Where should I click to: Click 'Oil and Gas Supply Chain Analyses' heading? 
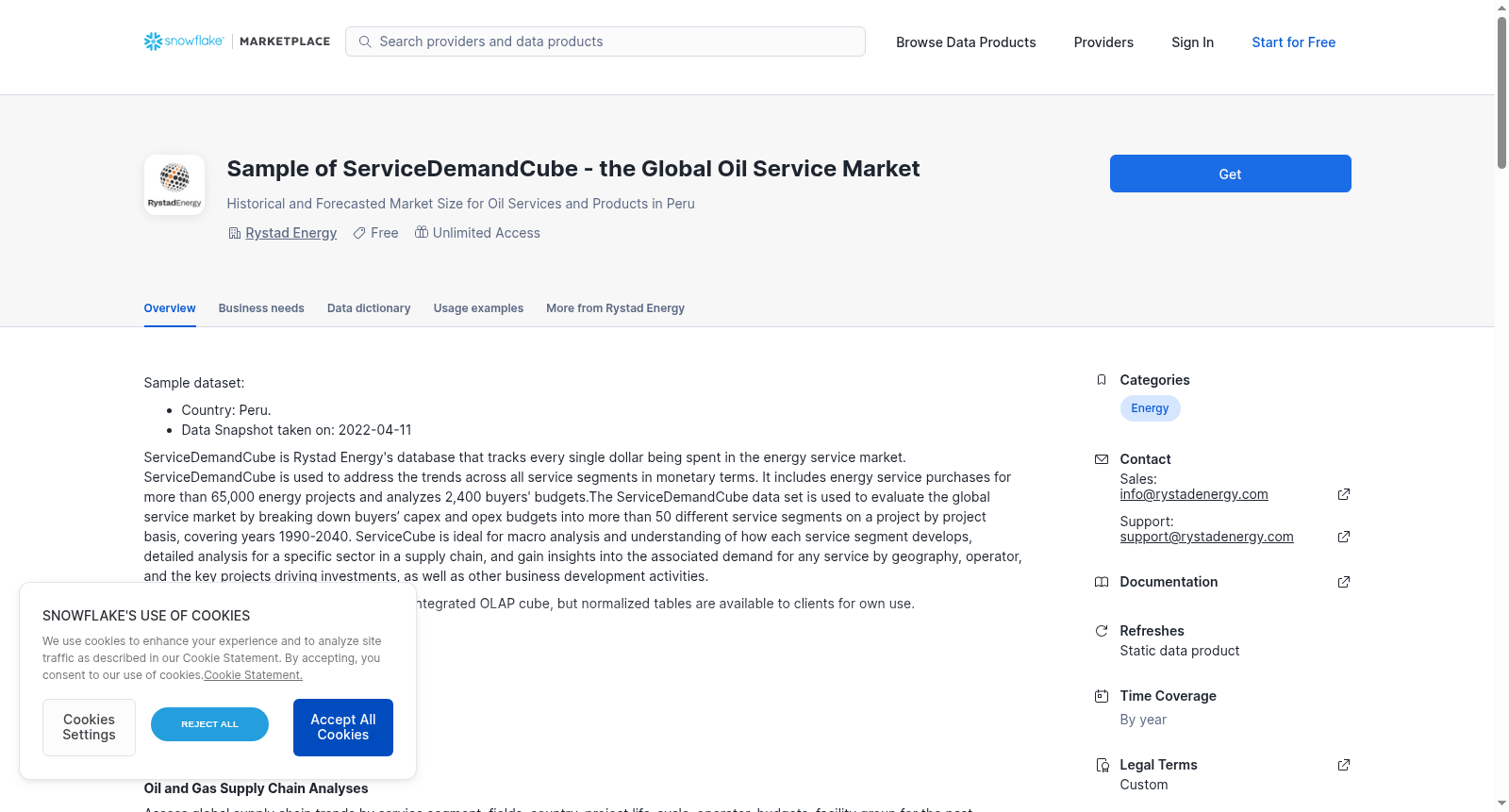(x=256, y=788)
